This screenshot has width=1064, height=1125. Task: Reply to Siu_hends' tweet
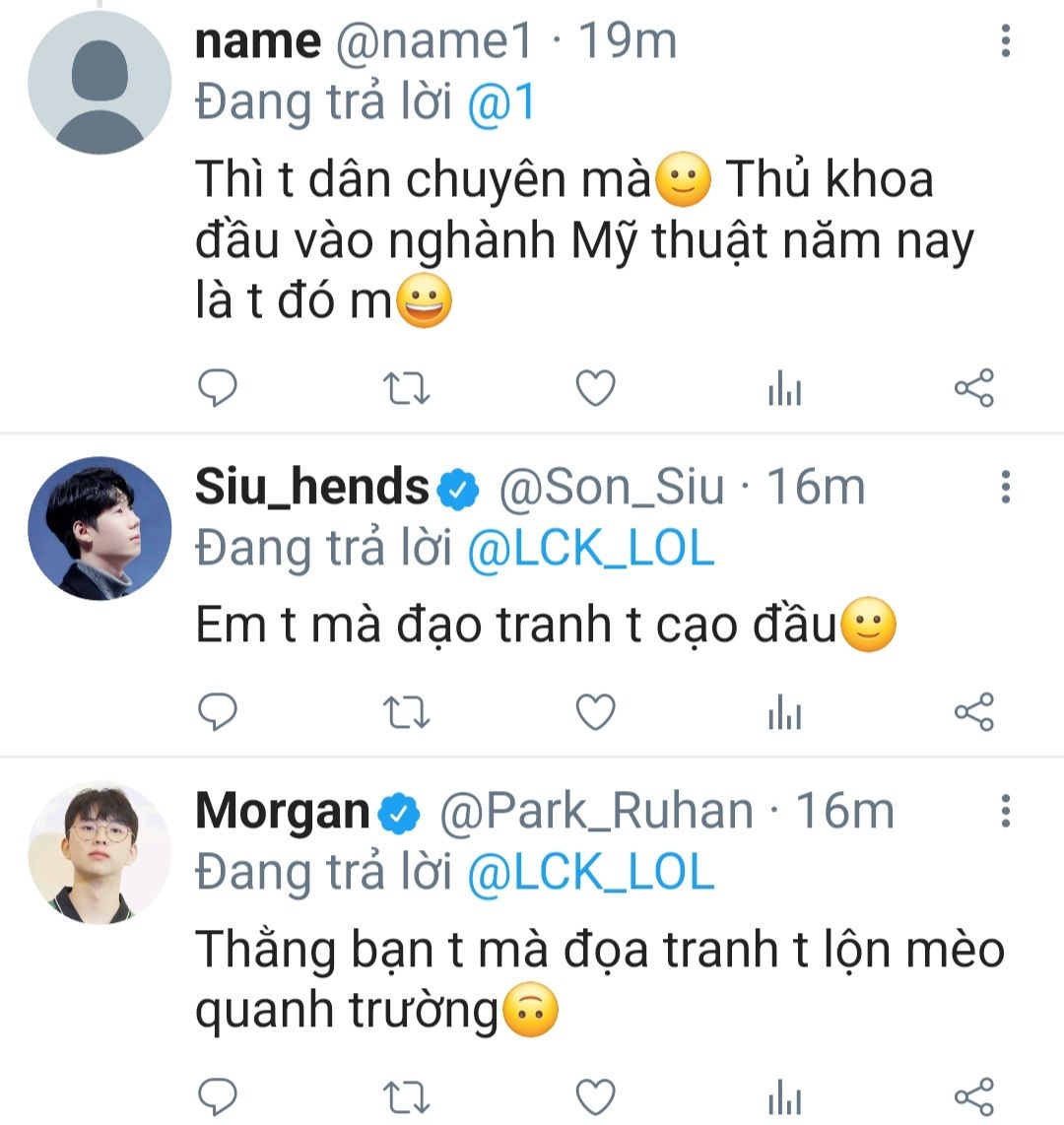click(x=218, y=712)
